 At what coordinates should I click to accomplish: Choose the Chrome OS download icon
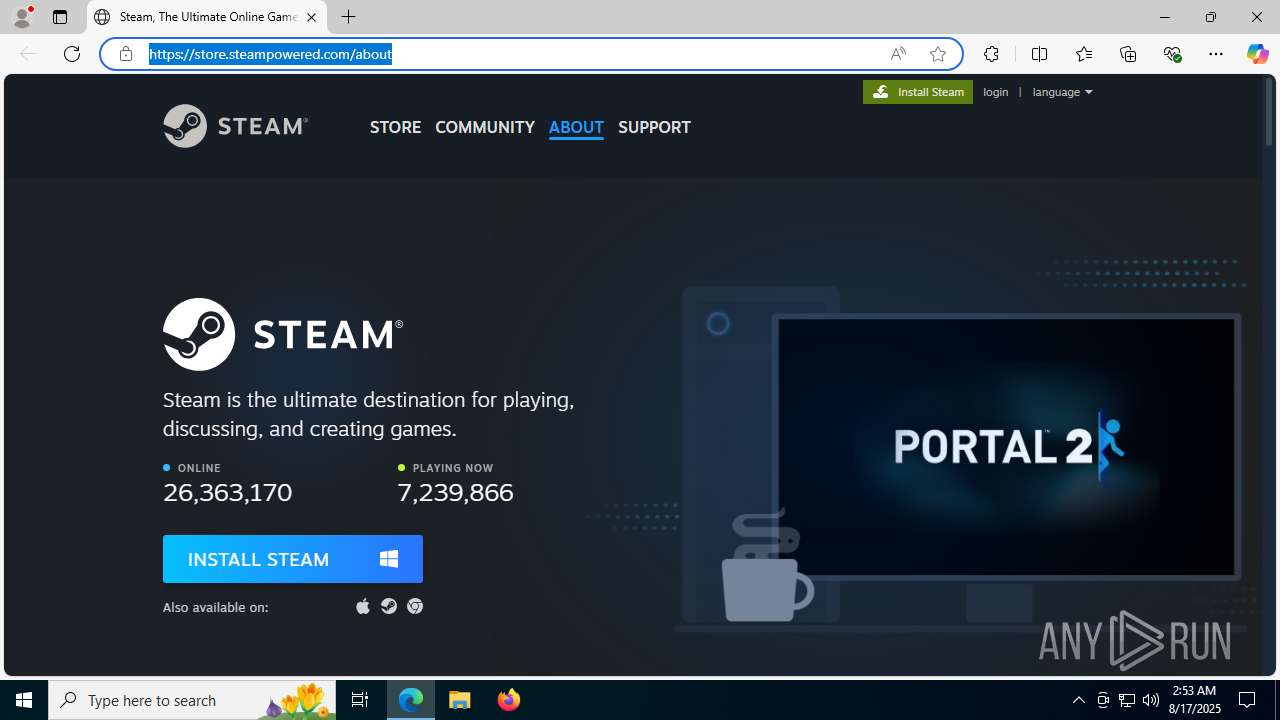coord(415,606)
